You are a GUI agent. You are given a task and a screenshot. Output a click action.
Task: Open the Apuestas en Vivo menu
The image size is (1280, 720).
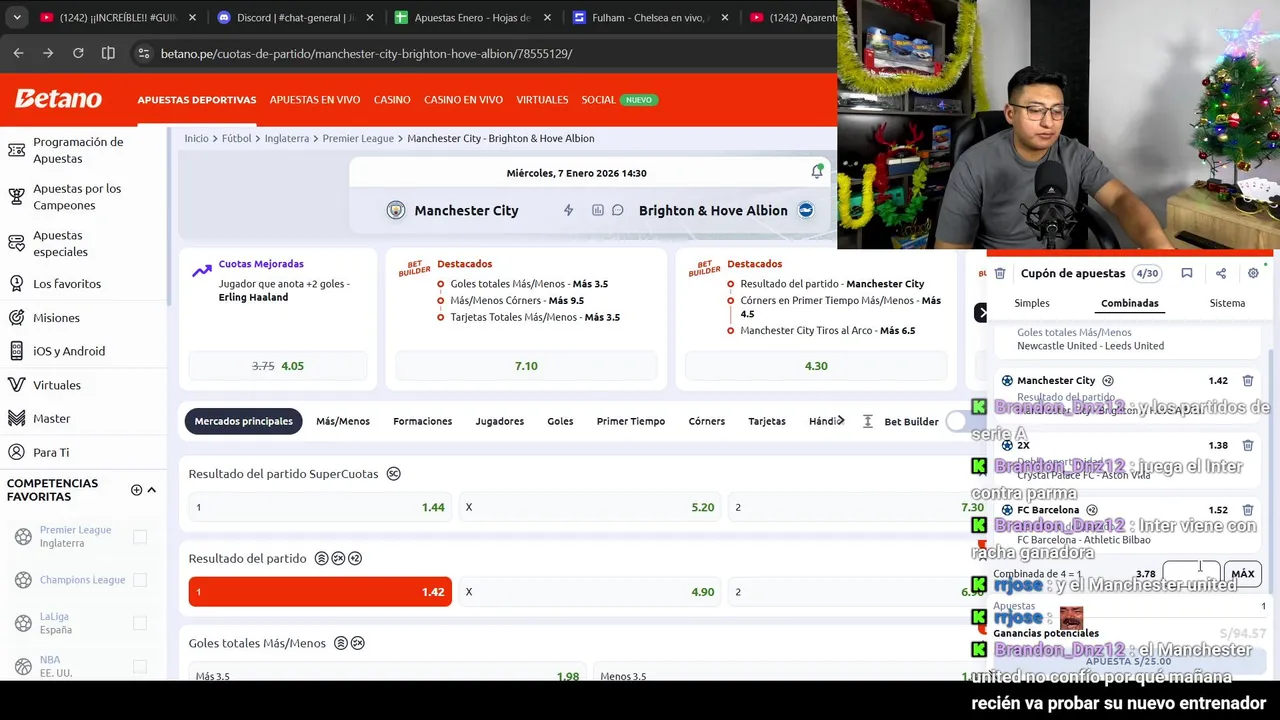tap(315, 100)
